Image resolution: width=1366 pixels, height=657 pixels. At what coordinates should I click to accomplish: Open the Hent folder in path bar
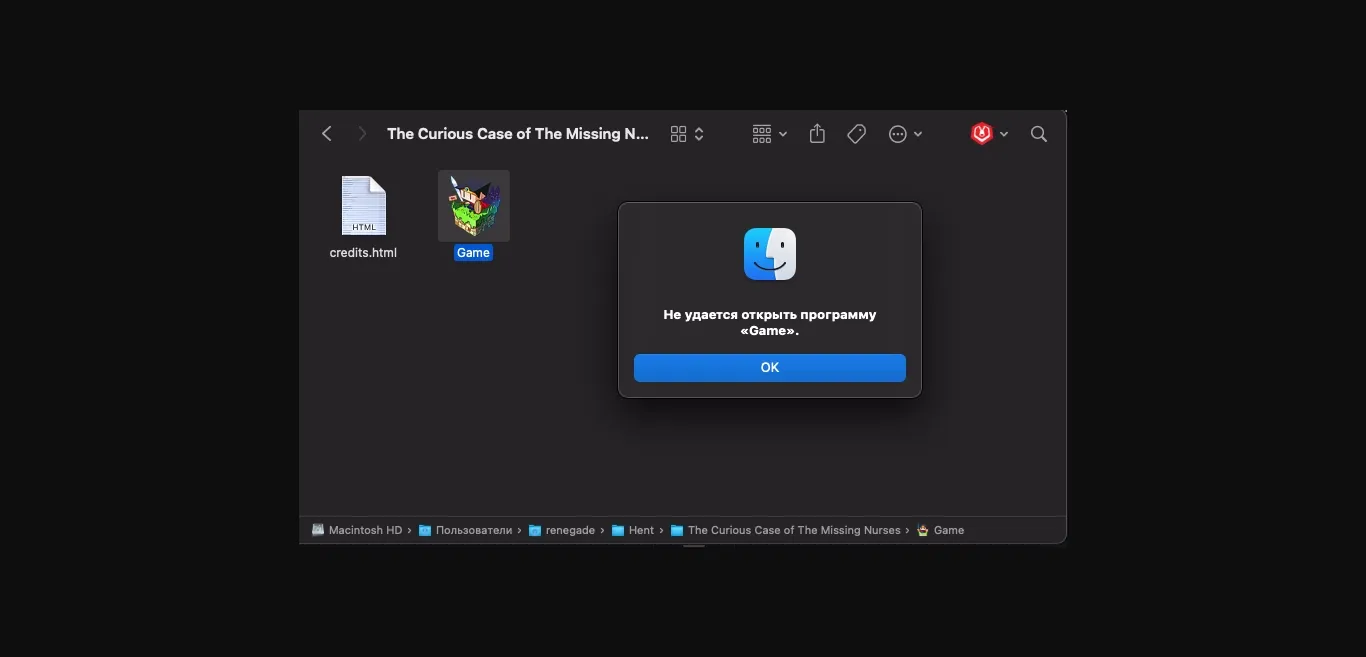point(640,530)
